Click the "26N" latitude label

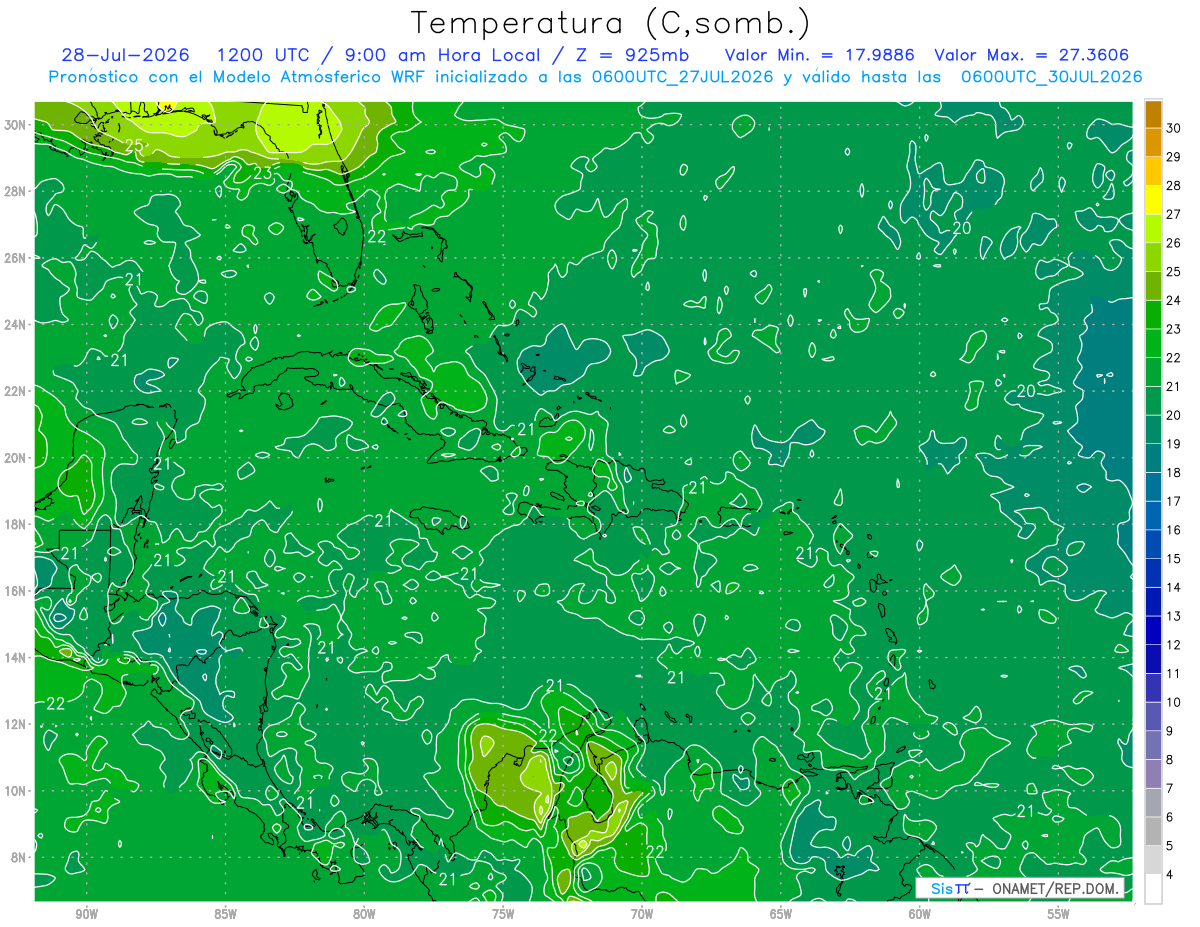click(x=16, y=257)
